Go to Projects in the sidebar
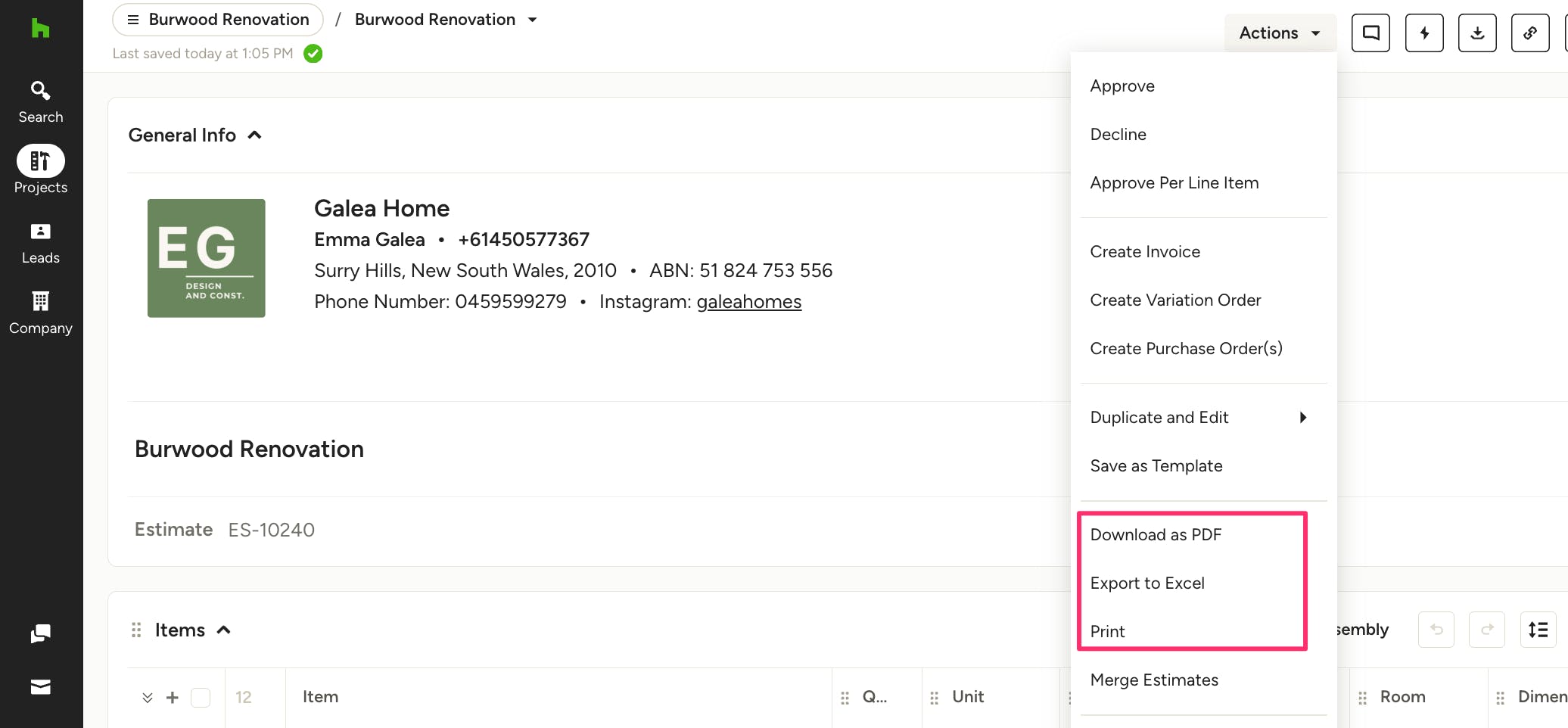 41,170
